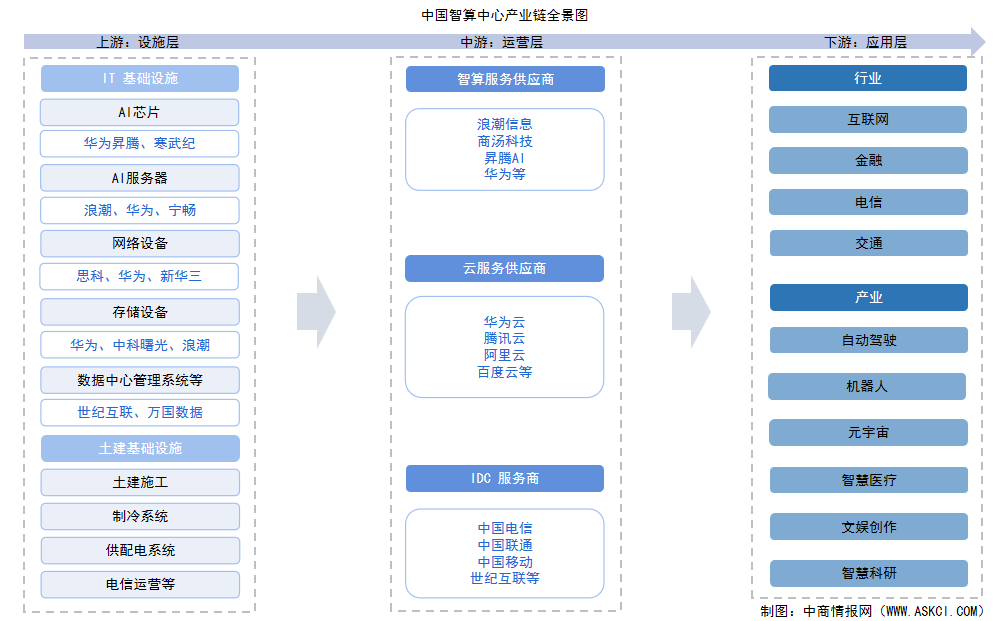The width and height of the screenshot is (1008, 621).
Task: Select 世纪互联等 in the IDC list
Action: (505, 579)
